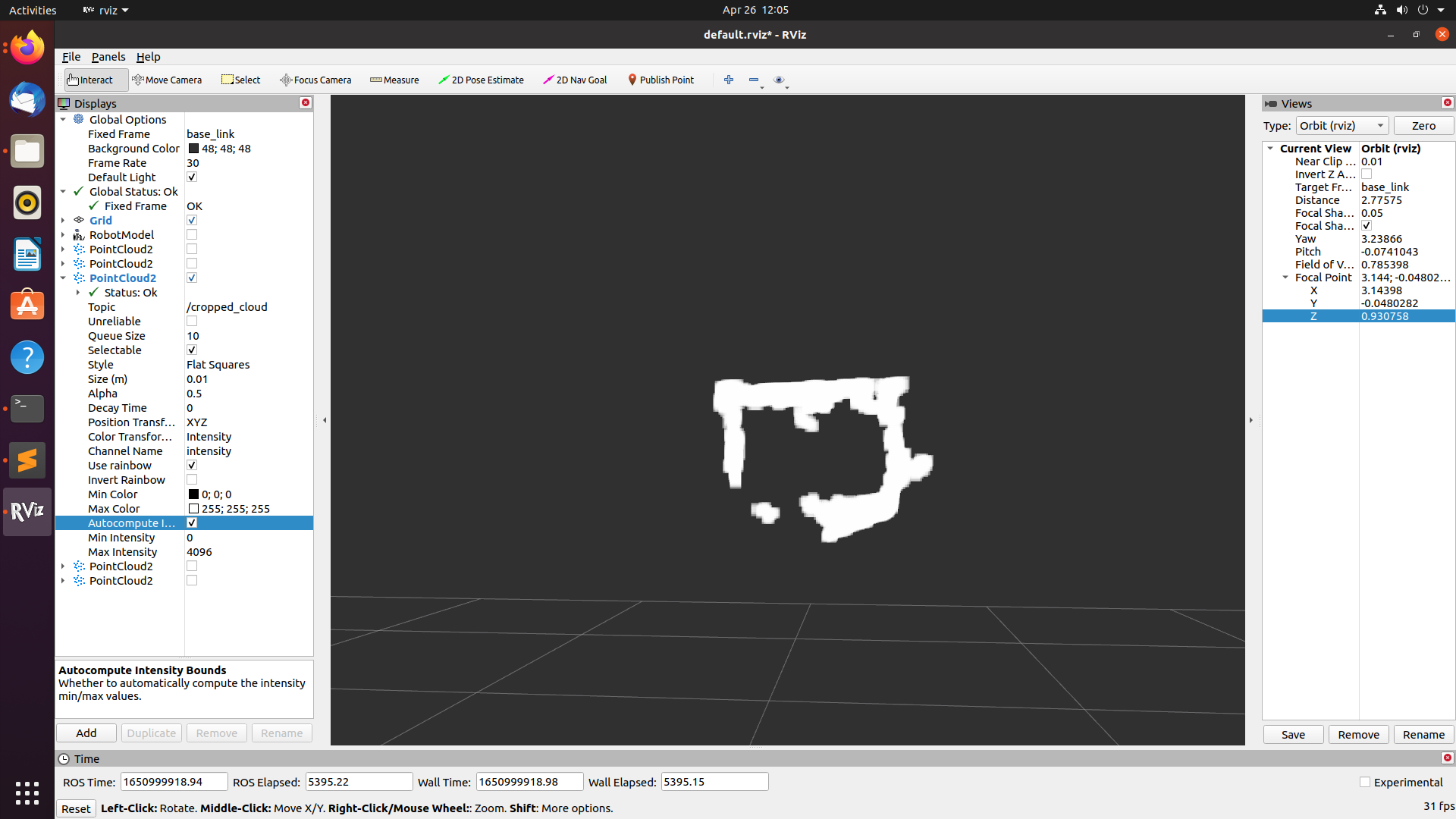Screen dimensions: 1456x819
Task: Click the Add display button
Action: tap(86, 733)
